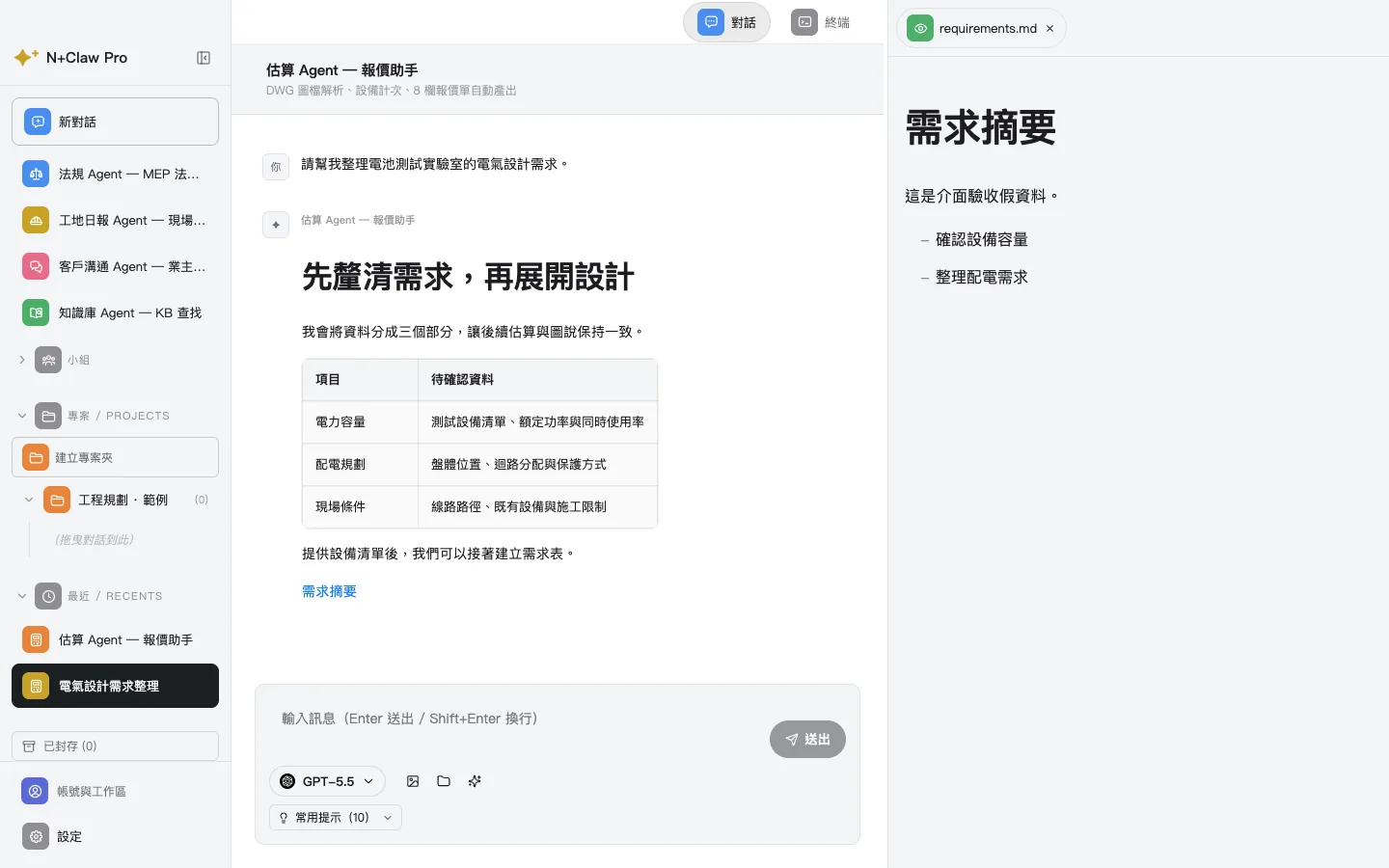Click list item 確認設備容量 in preview
1389x868 pixels.
coord(982,239)
